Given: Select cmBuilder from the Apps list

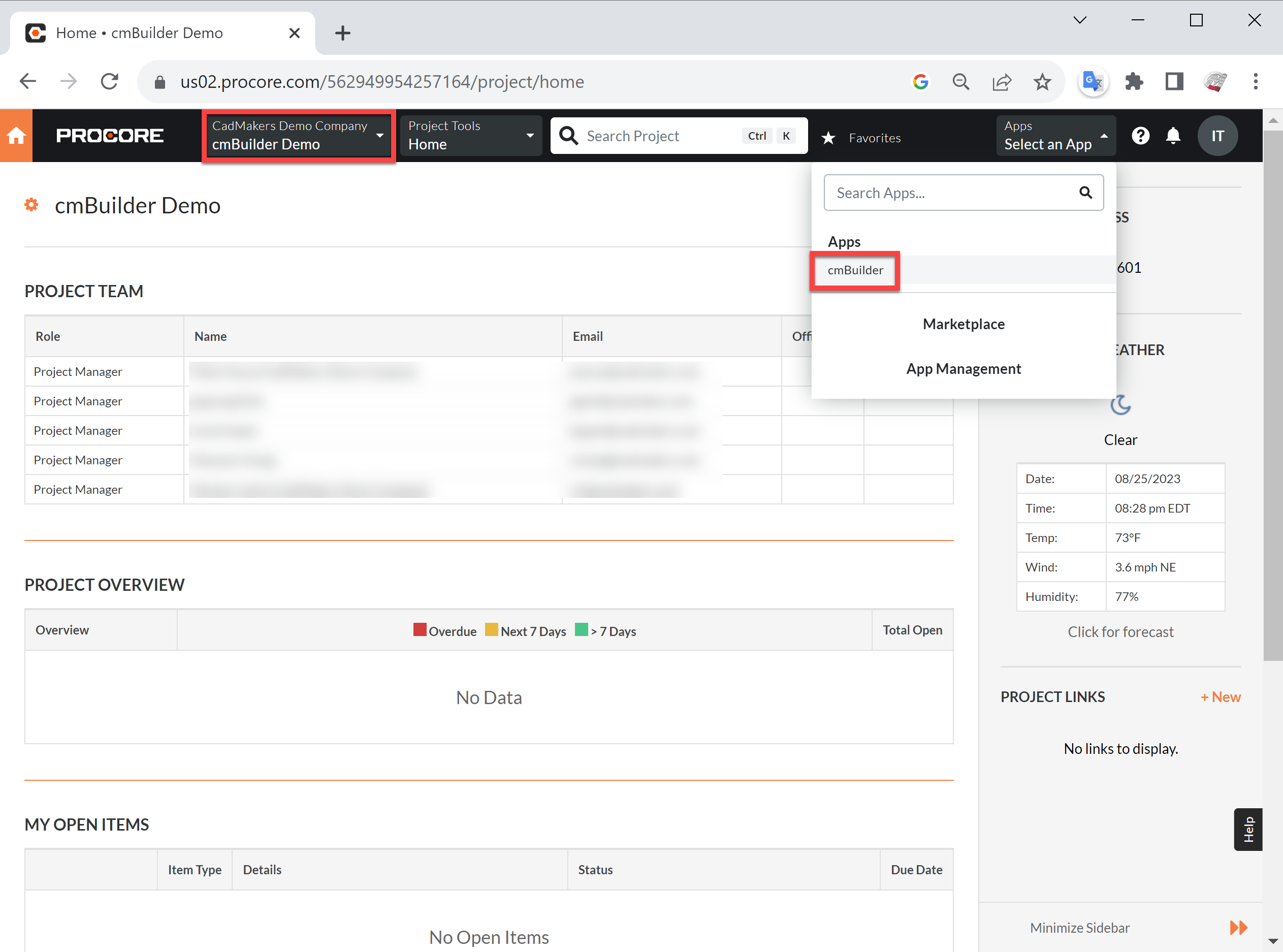Looking at the screenshot, I should coord(855,270).
